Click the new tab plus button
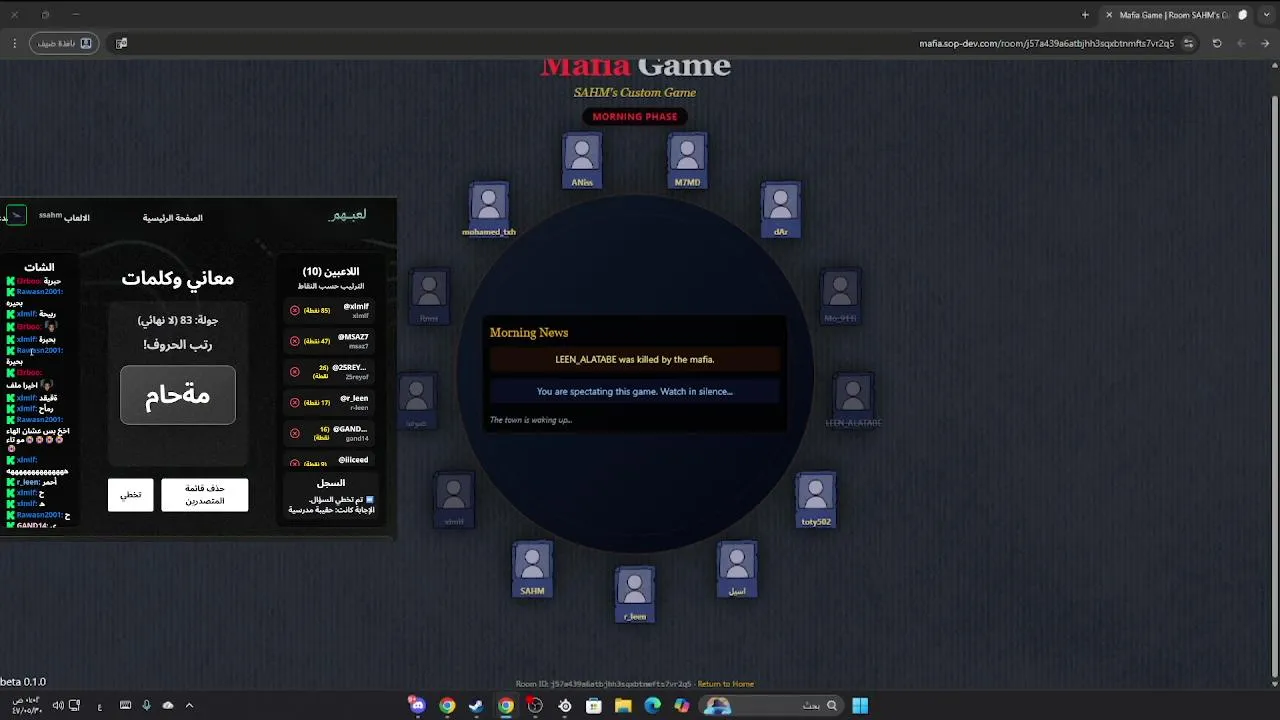 1085,15
